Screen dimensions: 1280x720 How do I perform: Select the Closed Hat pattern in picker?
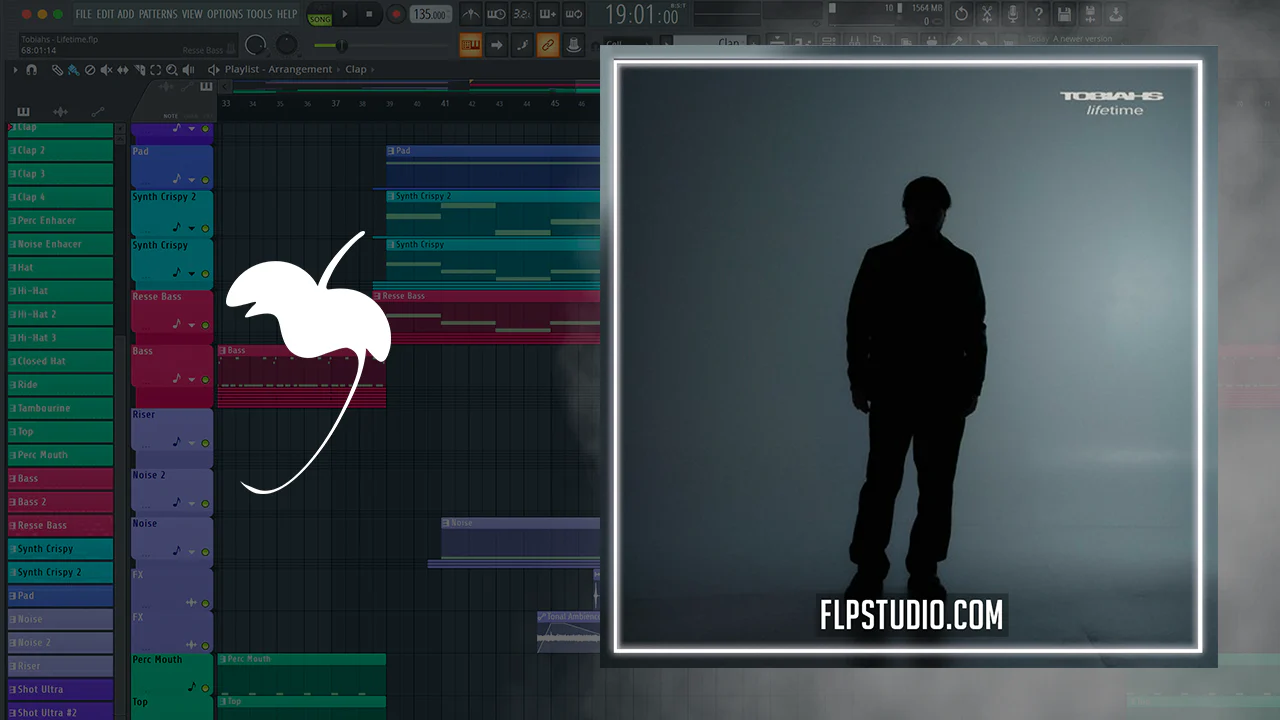coord(60,361)
